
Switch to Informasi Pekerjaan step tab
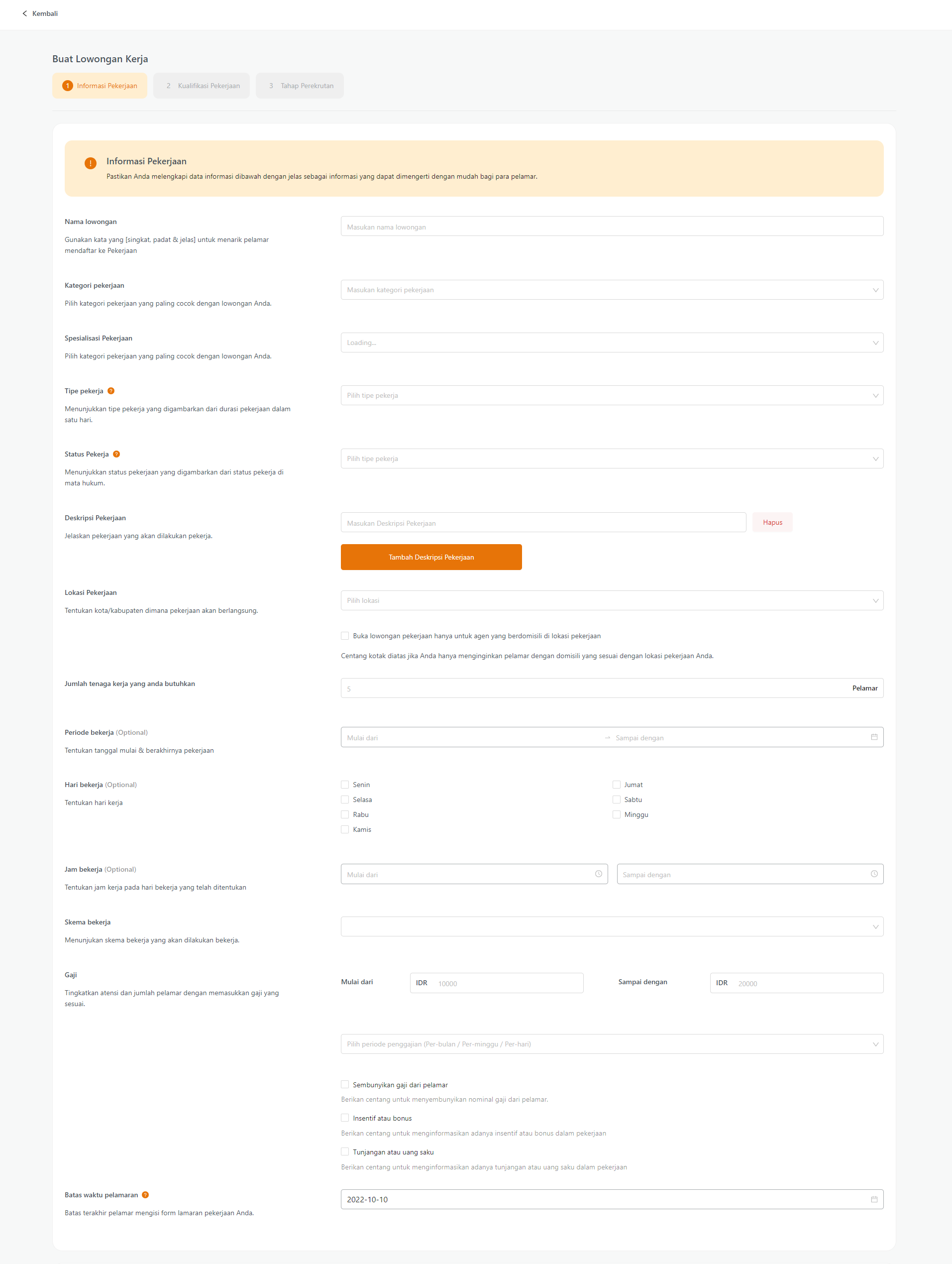100,86
